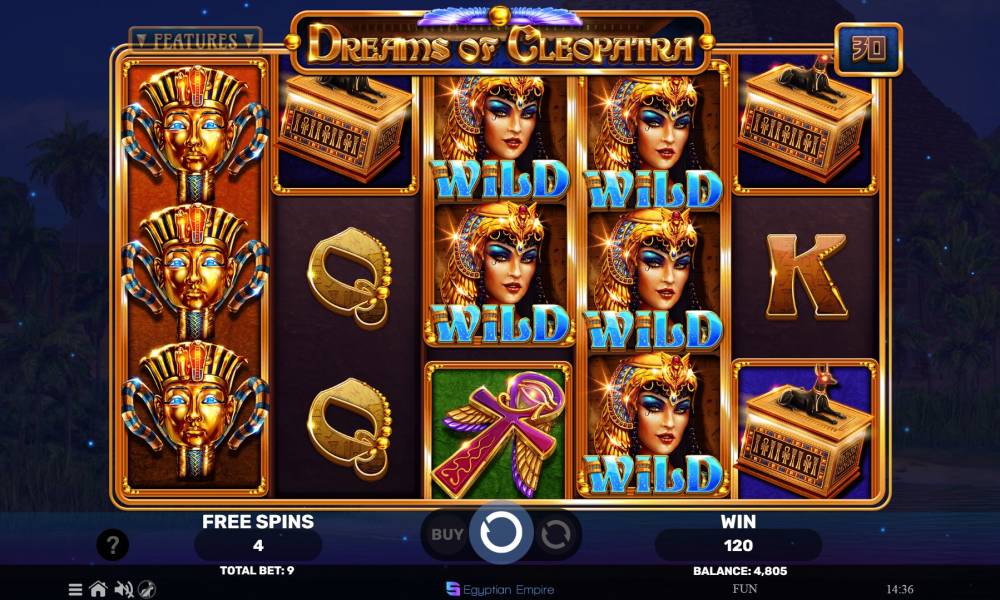Image resolution: width=1000 pixels, height=600 pixels.
Task: Toggle the muted sound speaker icon
Action: 123,589
